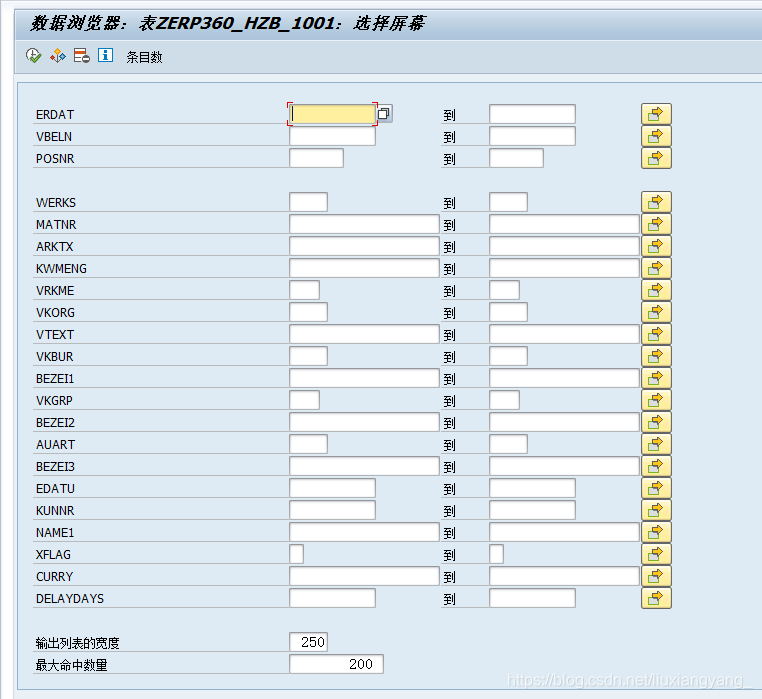This screenshot has height=699, width=762.
Task: Click the 输出列表的宽度 field showing 250
Action: (309, 642)
